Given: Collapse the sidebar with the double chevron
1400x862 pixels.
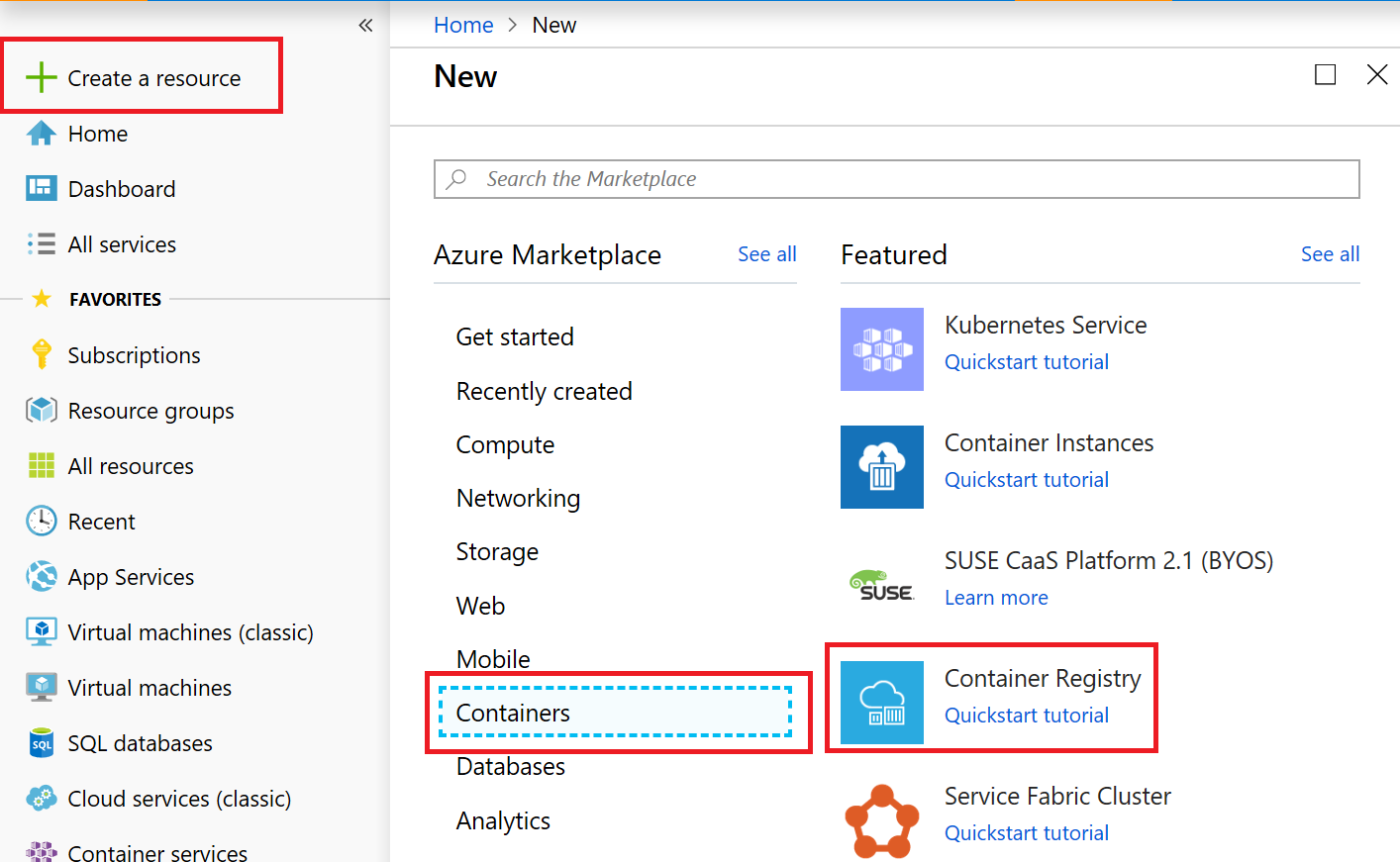Looking at the screenshot, I should (365, 26).
